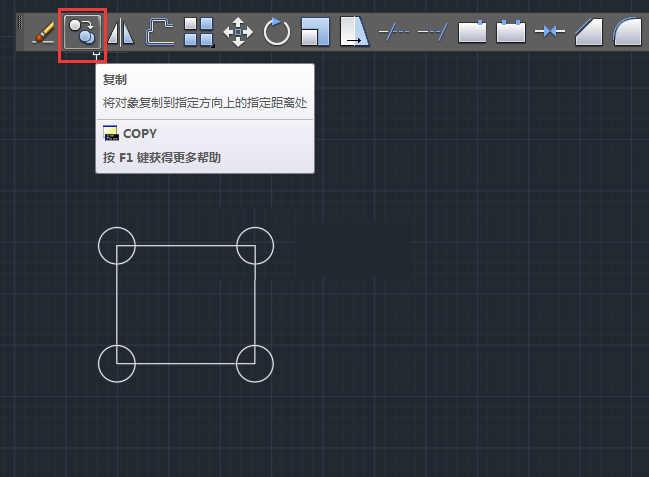
Task: Pick the Break at Point tool
Action: pyautogui.click(x=472, y=31)
